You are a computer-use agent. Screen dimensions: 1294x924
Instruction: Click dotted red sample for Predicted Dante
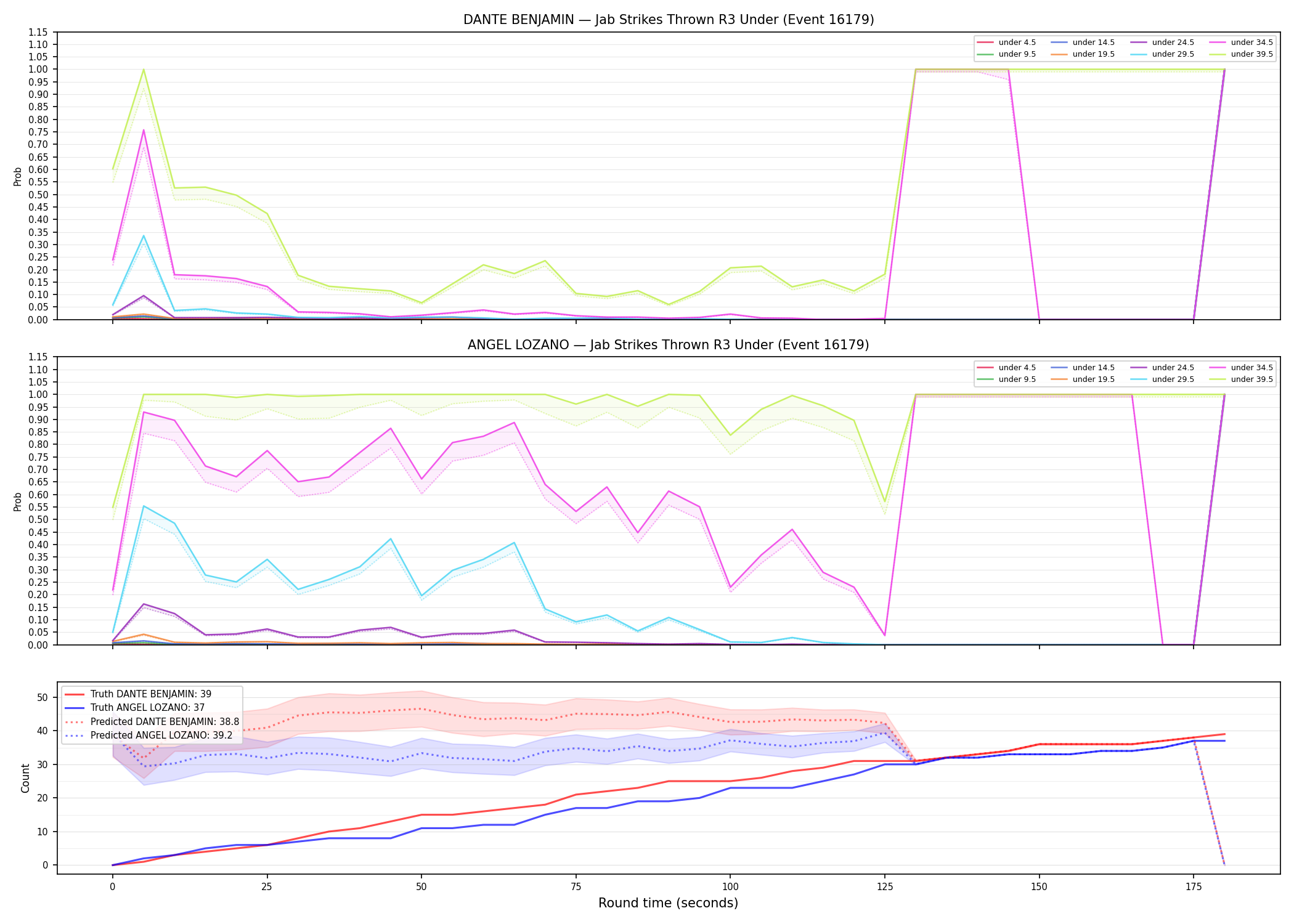[74, 722]
